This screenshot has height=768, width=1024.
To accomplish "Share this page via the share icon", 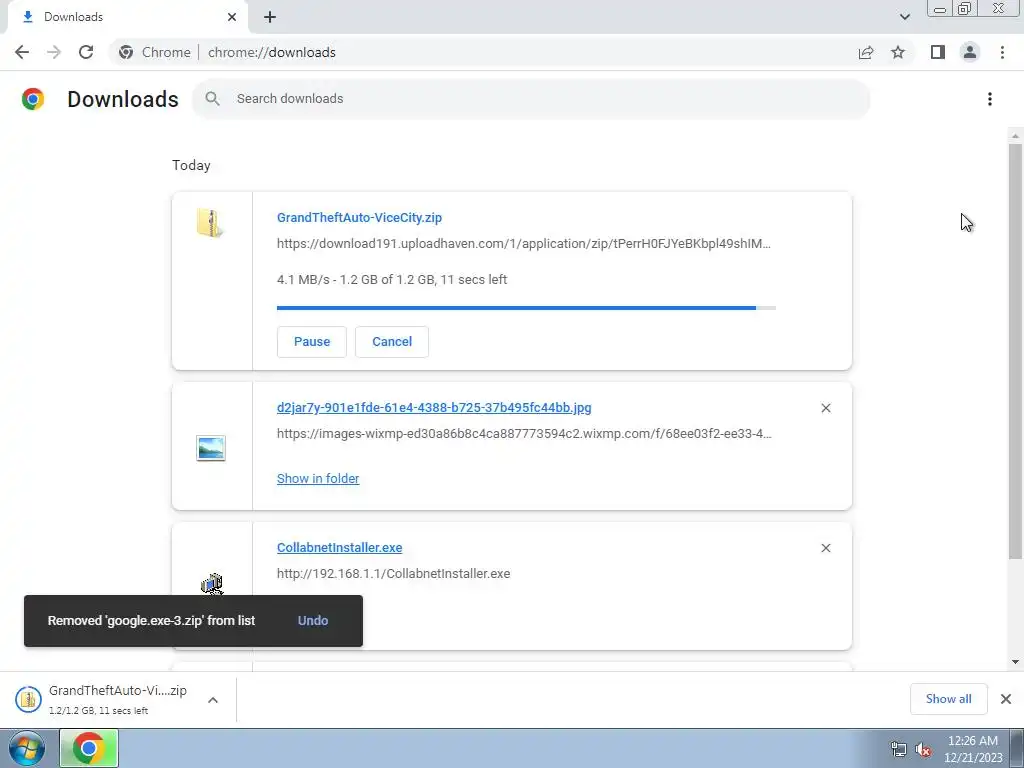I will point(866,52).
